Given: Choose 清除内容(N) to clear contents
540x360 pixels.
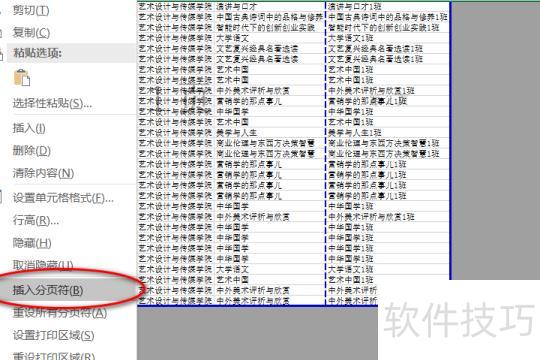Looking at the screenshot, I should click(43, 173).
